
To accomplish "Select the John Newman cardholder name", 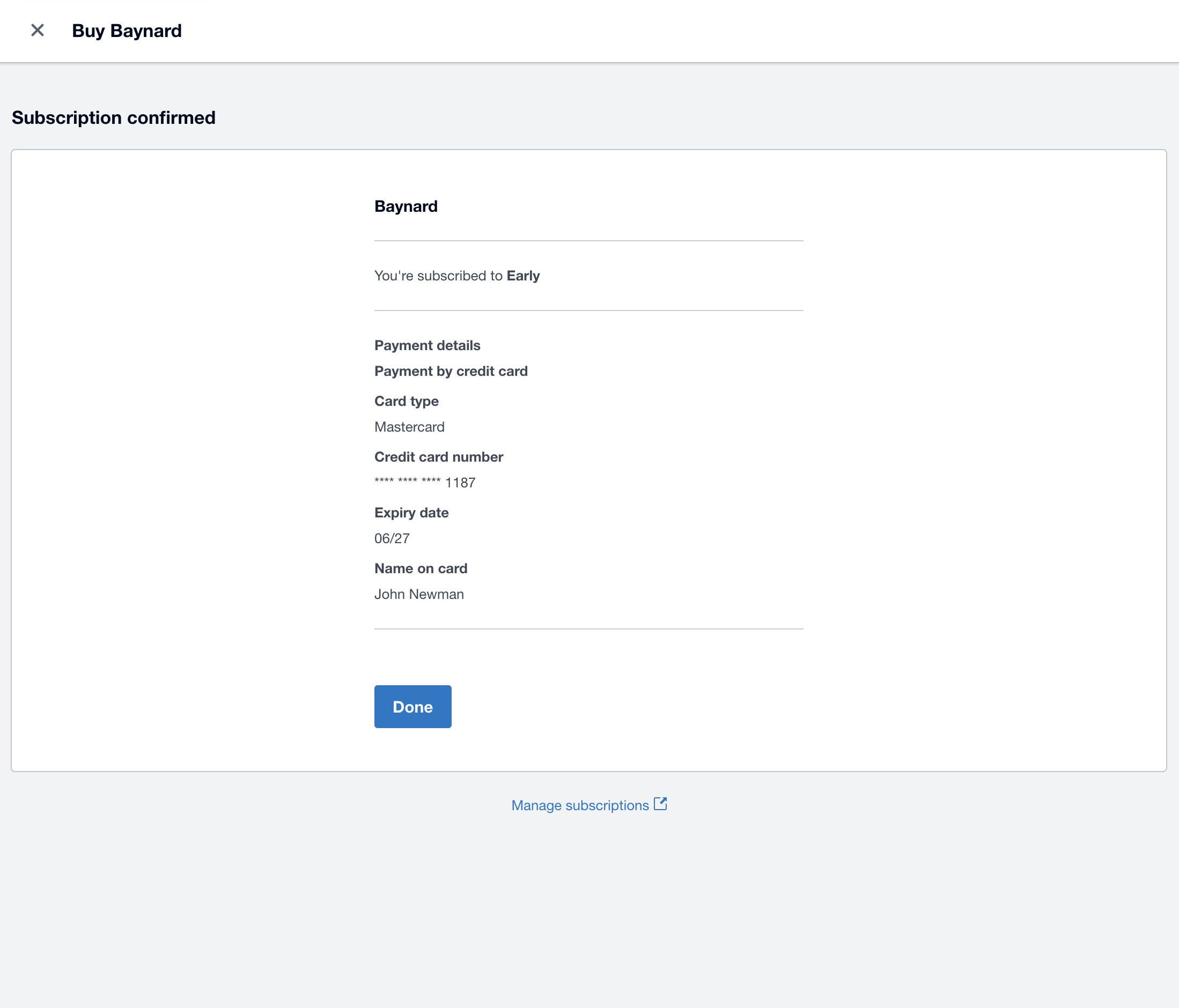I will coord(419,594).
